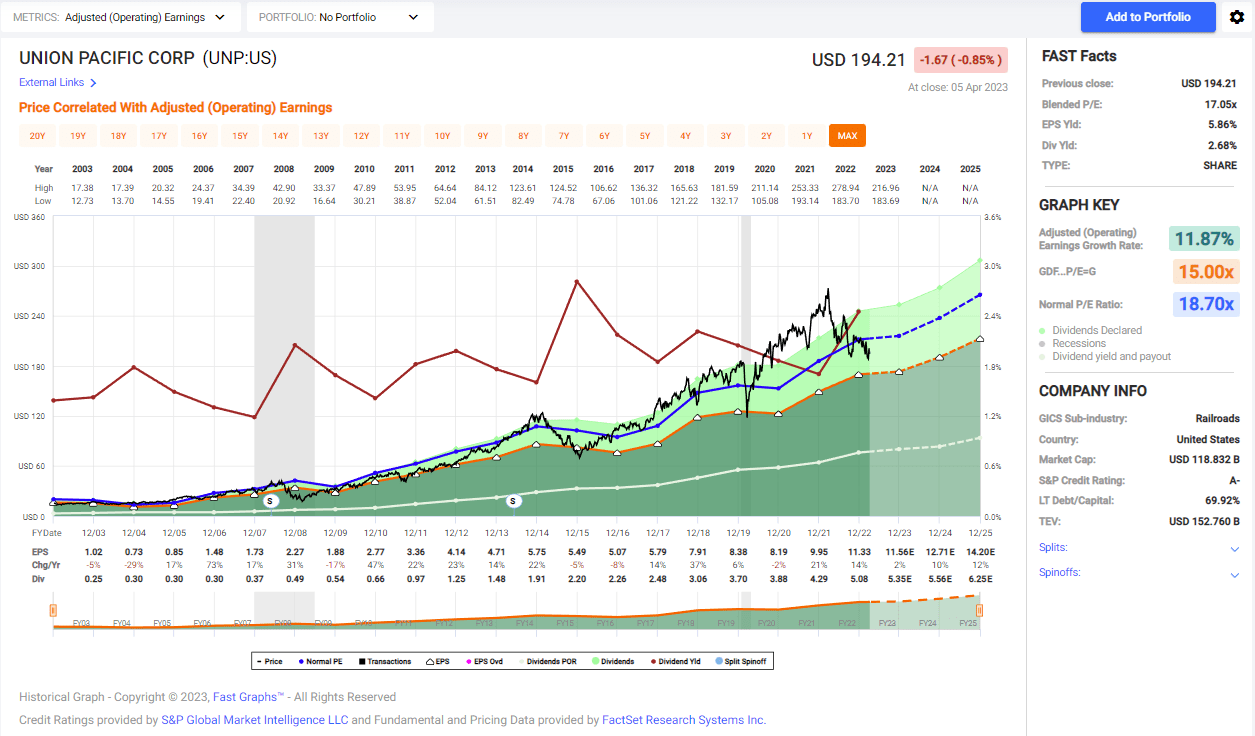Select the 9Y time range
Image resolution: width=1255 pixels, height=736 pixels.
click(483, 136)
